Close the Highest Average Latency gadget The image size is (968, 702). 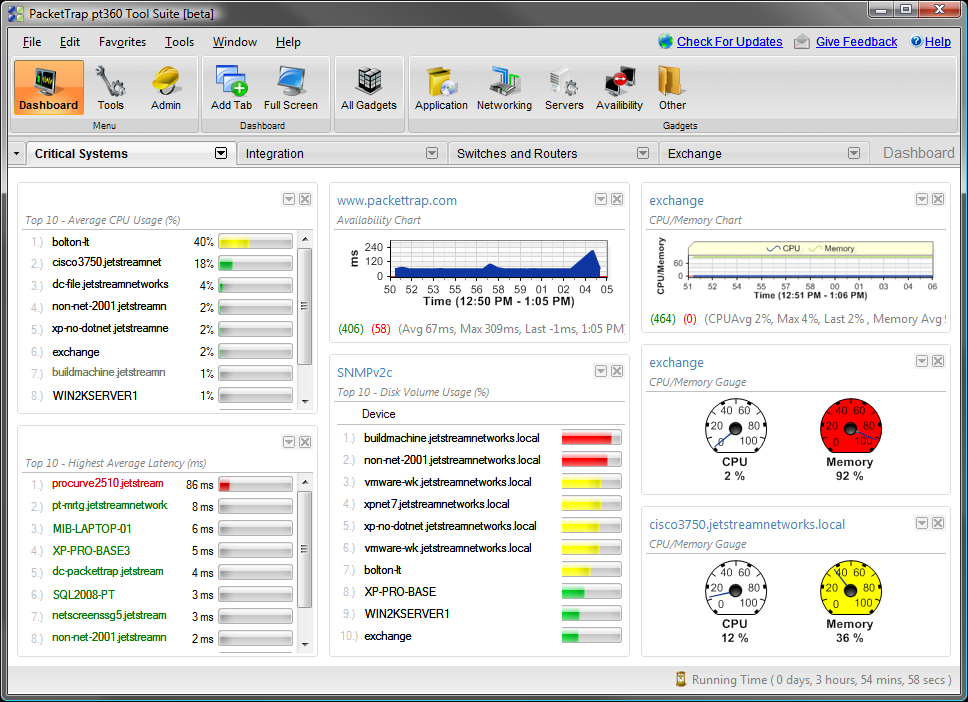pyautogui.click(x=305, y=442)
